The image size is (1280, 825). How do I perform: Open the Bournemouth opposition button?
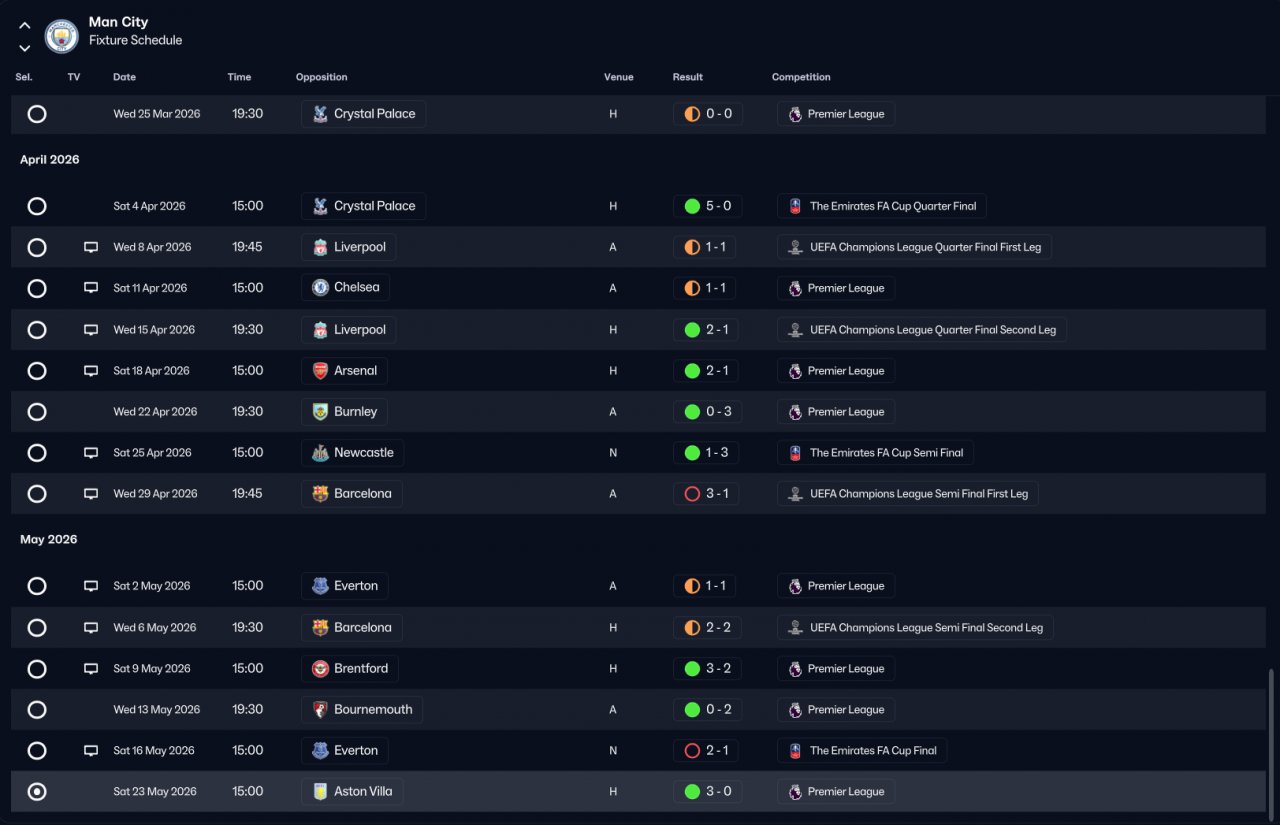coord(362,710)
